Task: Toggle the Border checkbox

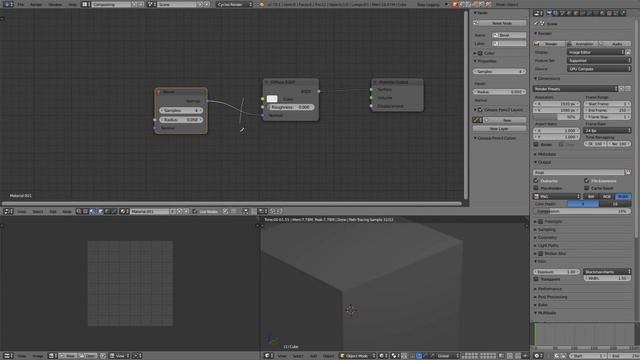Action: [536, 144]
